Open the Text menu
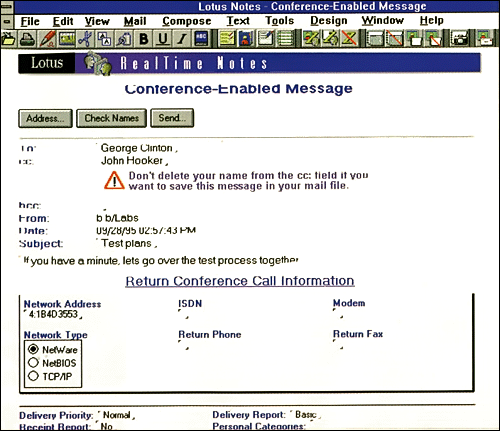Viewport: 500px width, 431px height. pos(238,21)
